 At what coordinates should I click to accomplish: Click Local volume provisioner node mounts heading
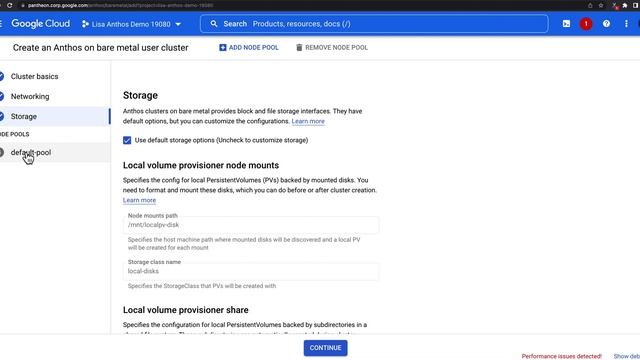[x=201, y=165]
